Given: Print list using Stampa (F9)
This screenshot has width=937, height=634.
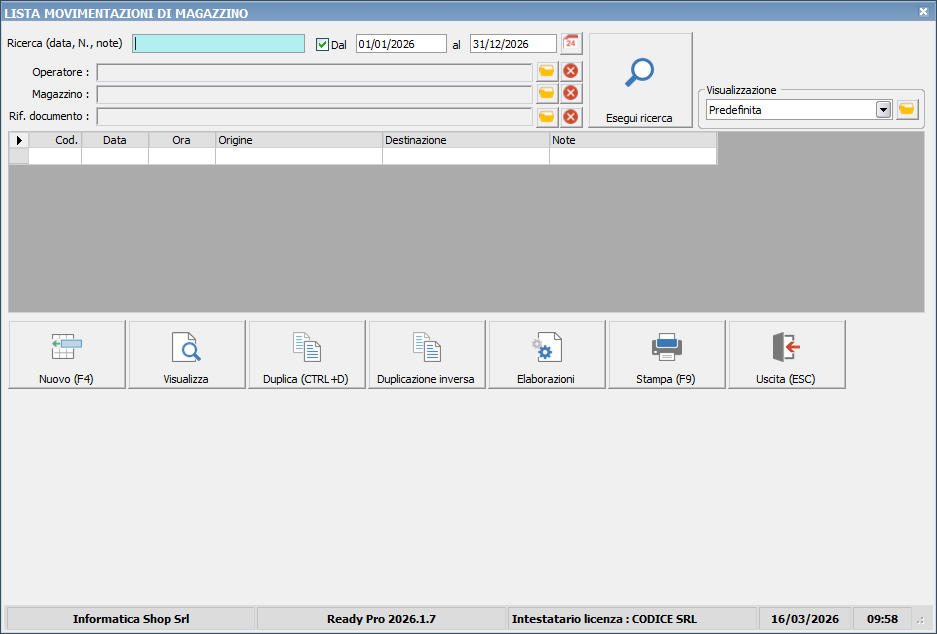Looking at the screenshot, I should tap(667, 355).
